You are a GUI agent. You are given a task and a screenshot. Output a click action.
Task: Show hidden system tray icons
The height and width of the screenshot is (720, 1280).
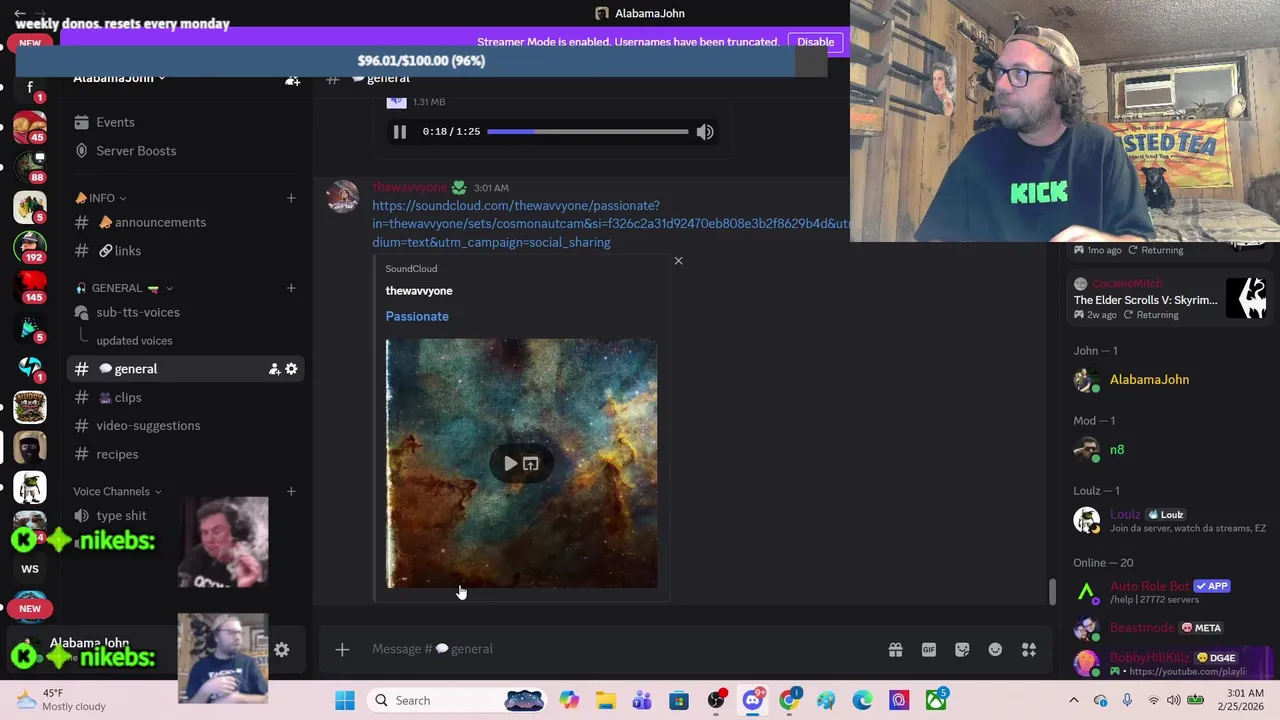coord(1074,701)
